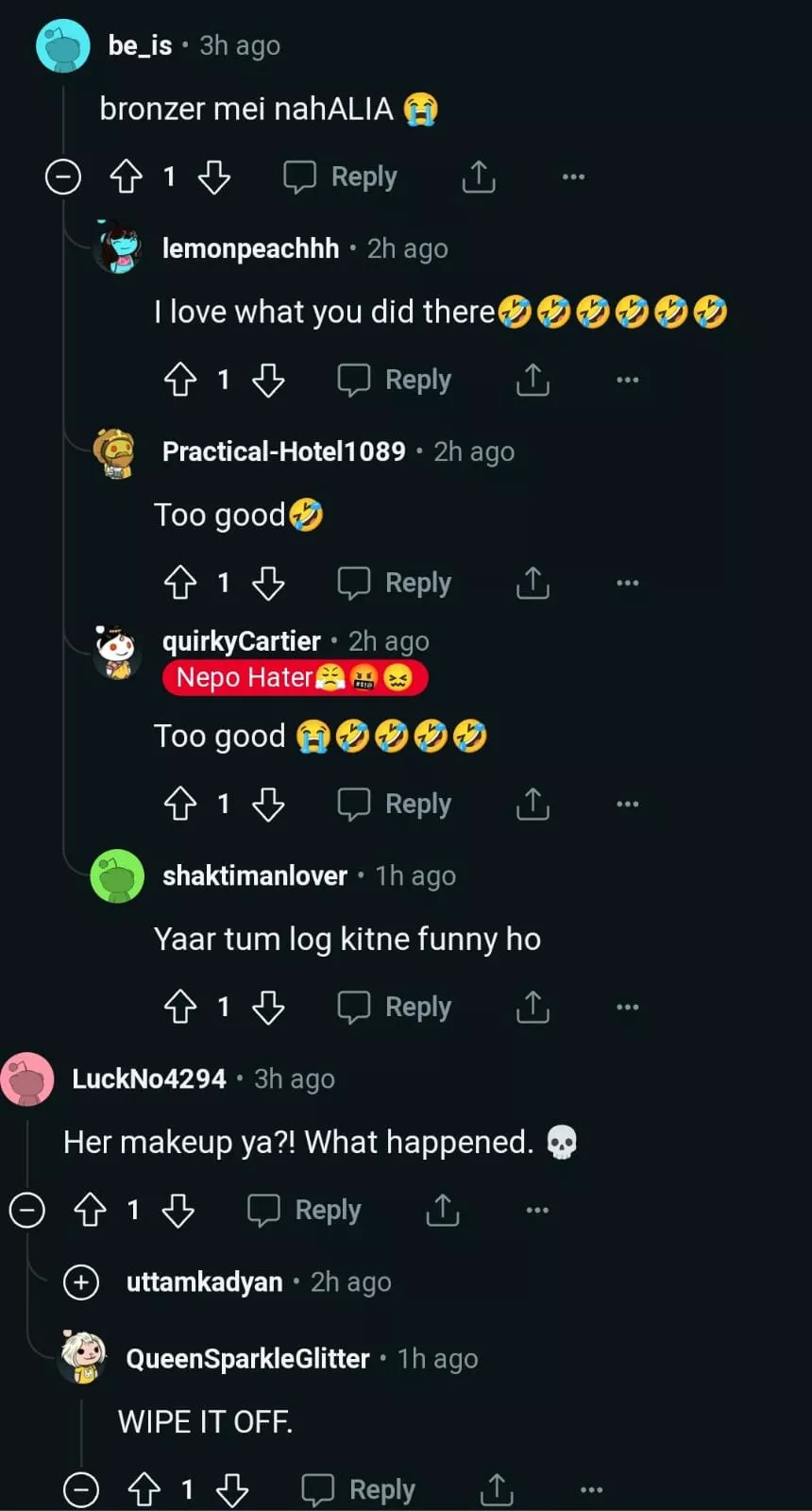
Task: Collapse the be_is comment thread
Action: coord(63,177)
